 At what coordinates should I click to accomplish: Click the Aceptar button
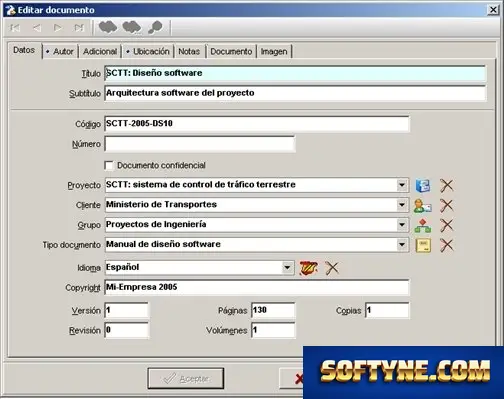click(x=186, y=378)
